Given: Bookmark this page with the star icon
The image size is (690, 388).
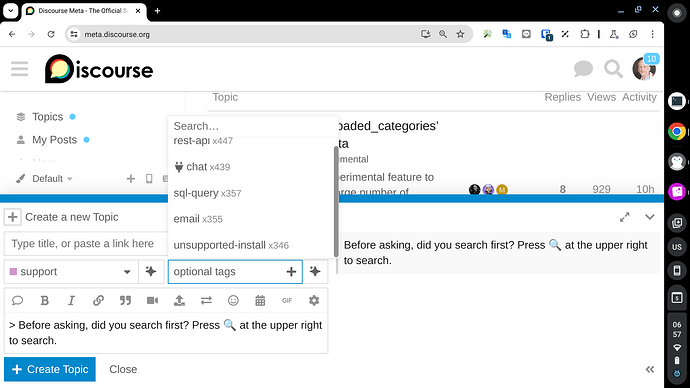Looking at the screenshot, I should [460, 34].
